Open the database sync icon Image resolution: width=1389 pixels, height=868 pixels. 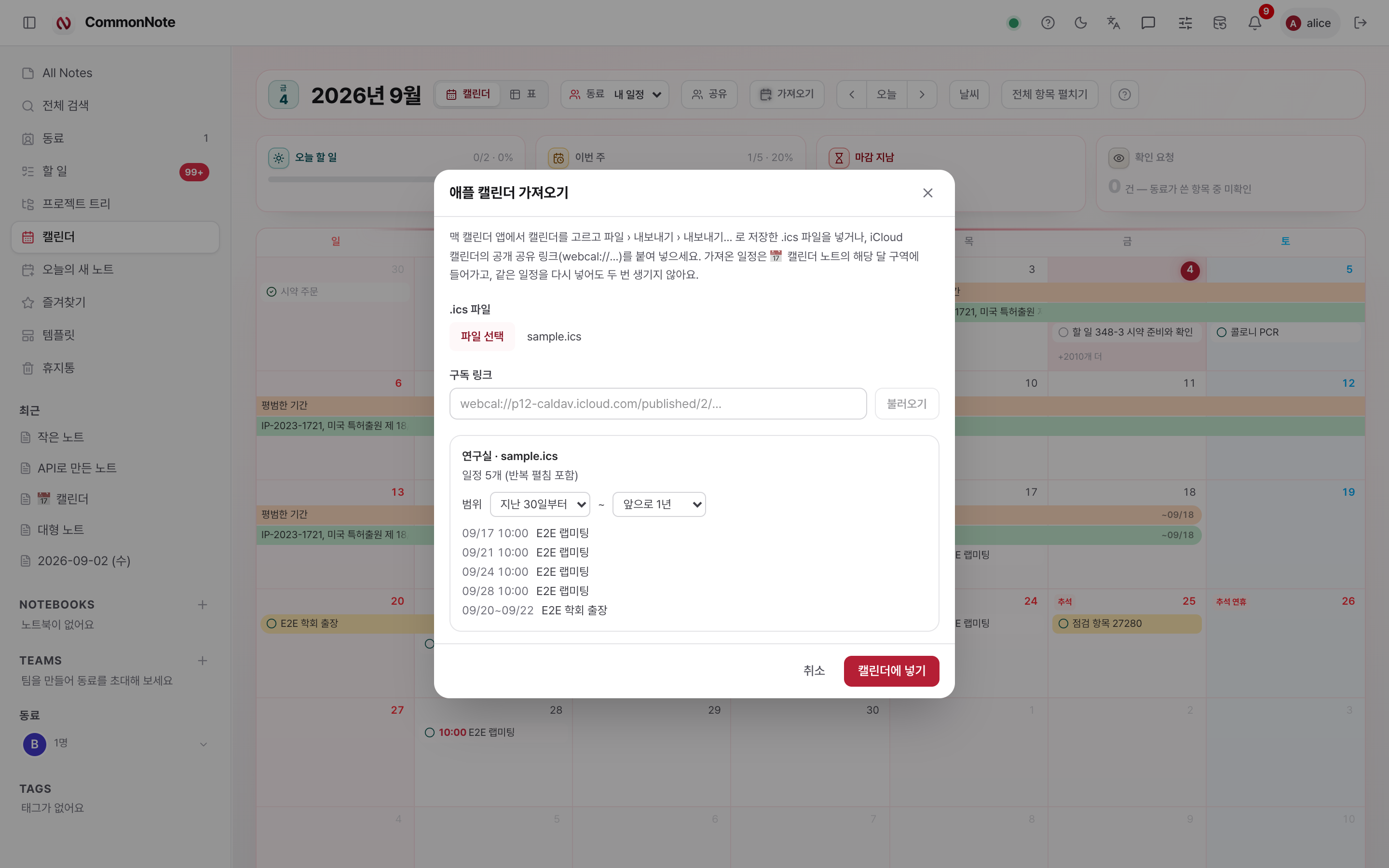(x=1220, y=23)
